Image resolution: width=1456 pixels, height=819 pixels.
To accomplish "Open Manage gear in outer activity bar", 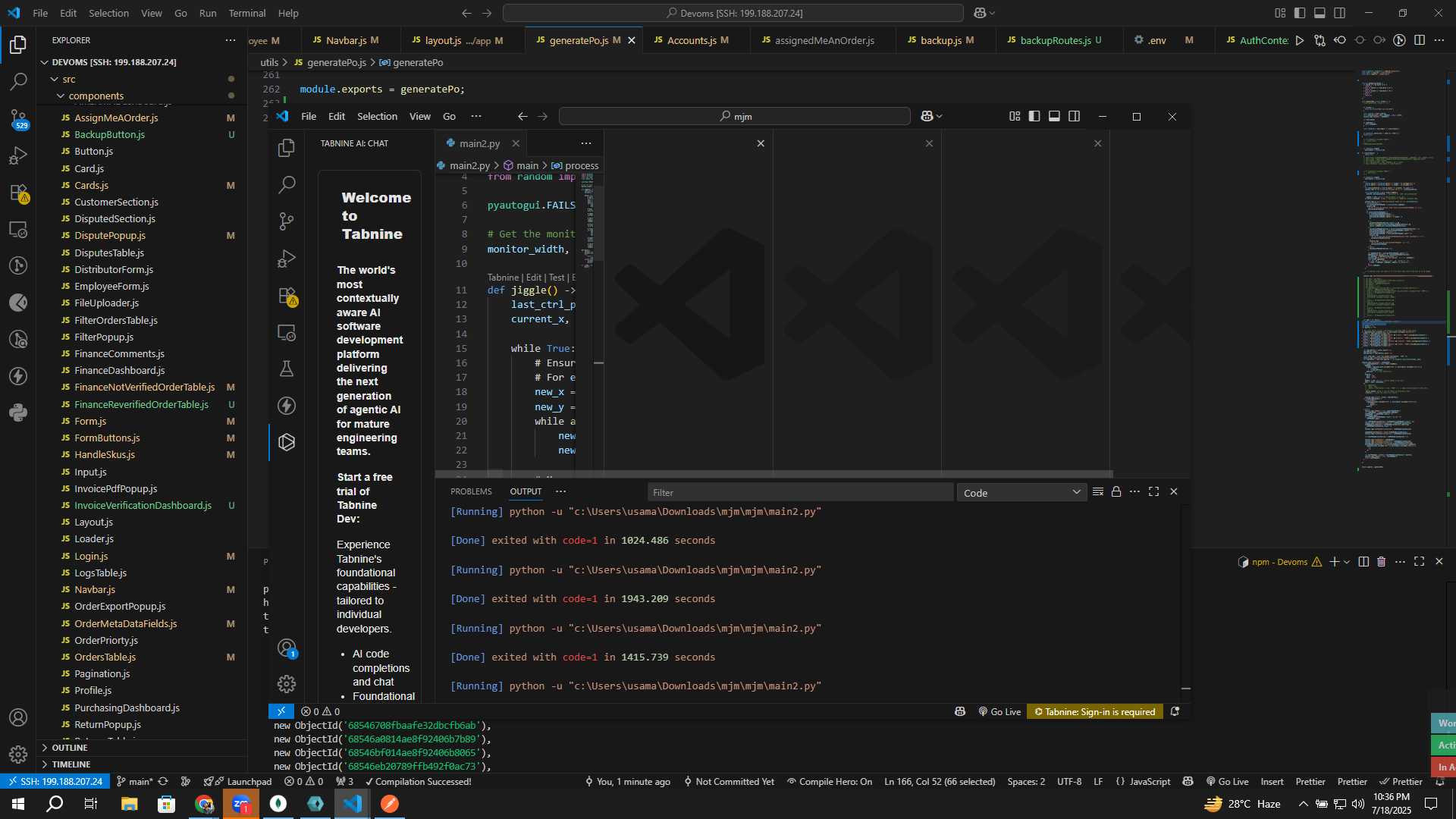I will click(18, 755).
